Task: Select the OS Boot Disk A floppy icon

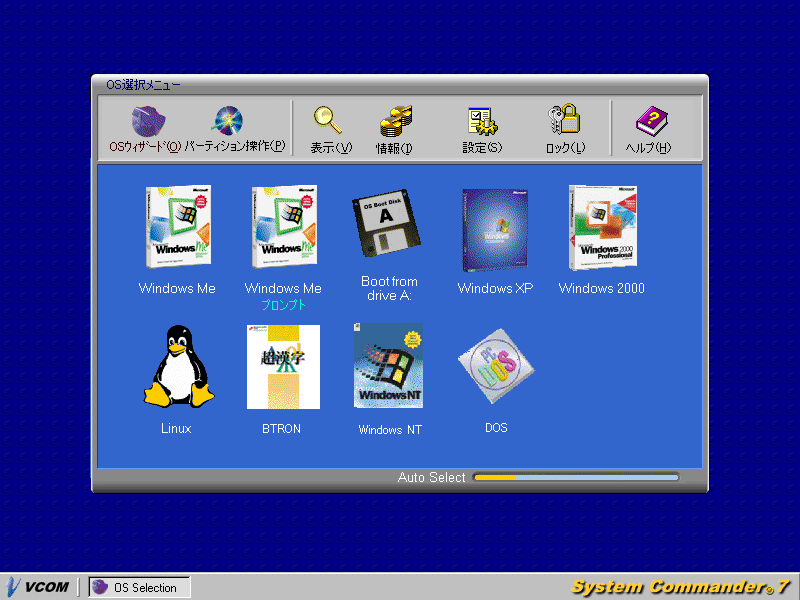Action: [x=386, y=222]
